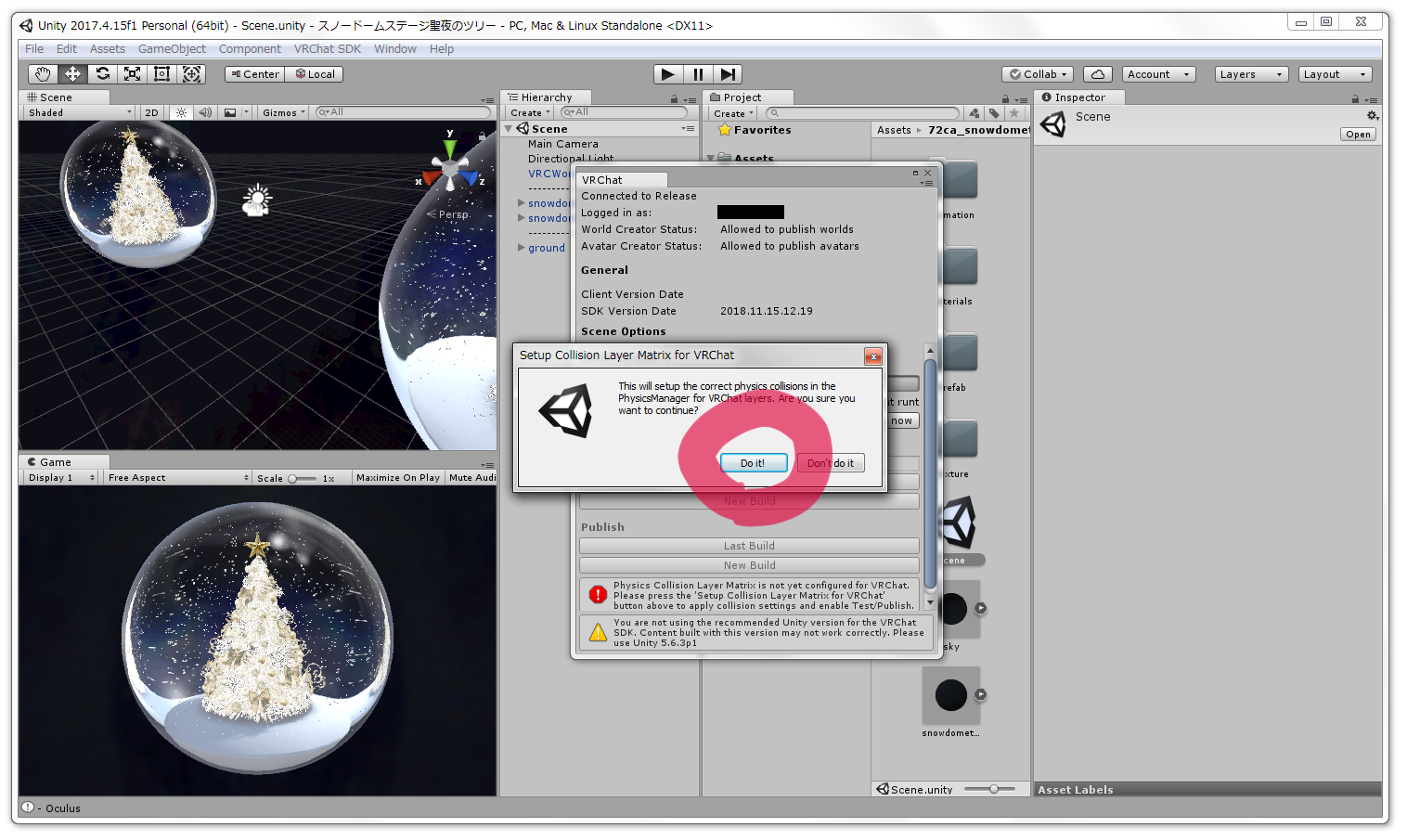The height and width of the screenshot is (840, 1407).
Task: Click the Directional Light gizmo in Scene
Action: click(257, 200)
